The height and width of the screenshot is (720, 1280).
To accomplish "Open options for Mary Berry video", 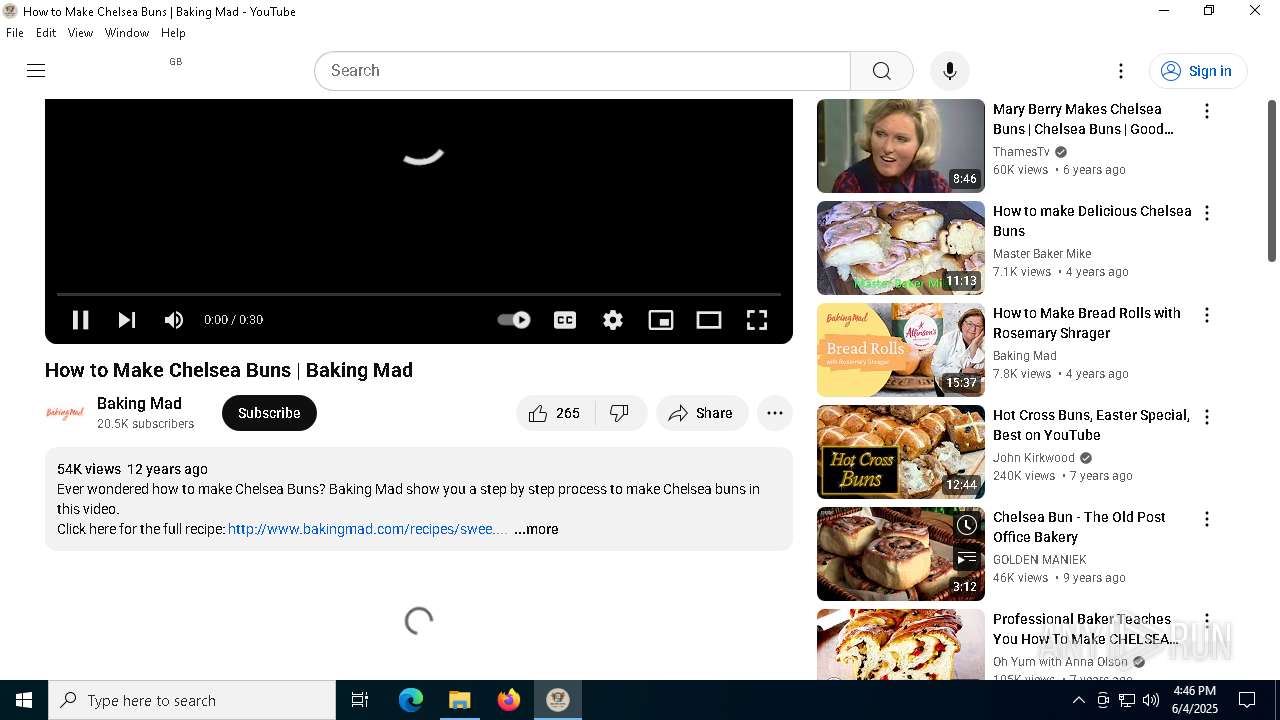I will [1207, 111].
